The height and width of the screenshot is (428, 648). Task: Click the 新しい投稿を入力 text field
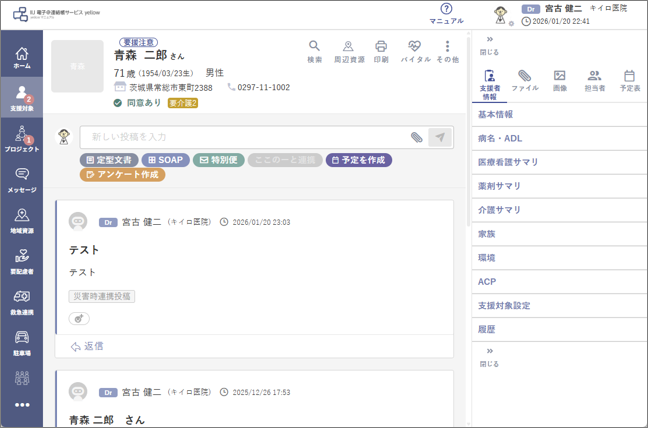point(243,137)
